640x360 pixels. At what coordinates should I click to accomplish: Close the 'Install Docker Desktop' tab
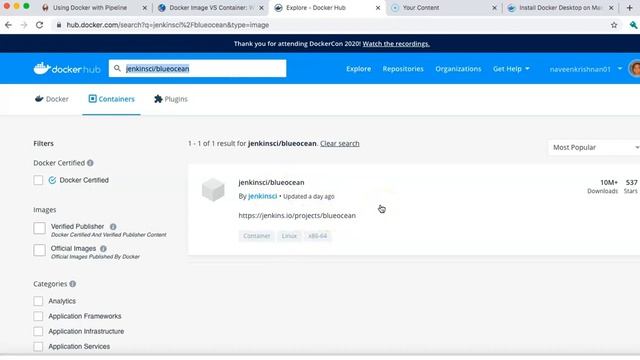pyautogui.click(x=611, y=8)
